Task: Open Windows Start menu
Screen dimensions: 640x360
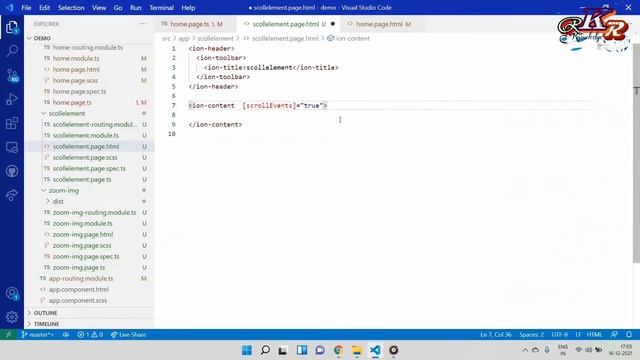Action: pos(247,350)
